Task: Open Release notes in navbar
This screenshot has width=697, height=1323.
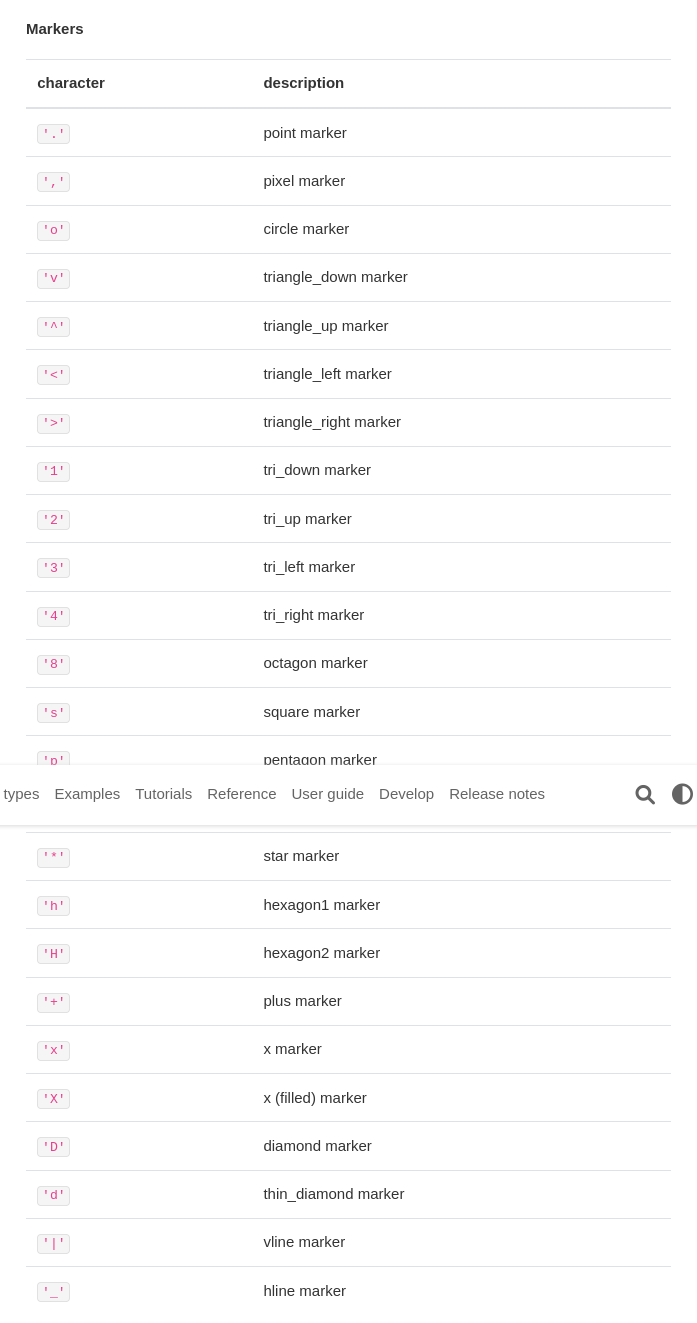Action: 497,794
